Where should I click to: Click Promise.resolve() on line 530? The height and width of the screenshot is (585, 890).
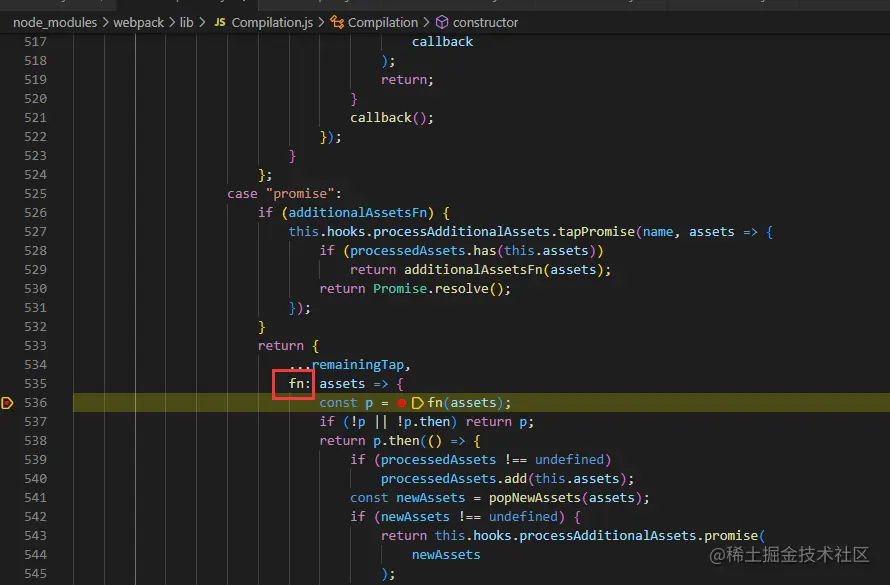438,289
